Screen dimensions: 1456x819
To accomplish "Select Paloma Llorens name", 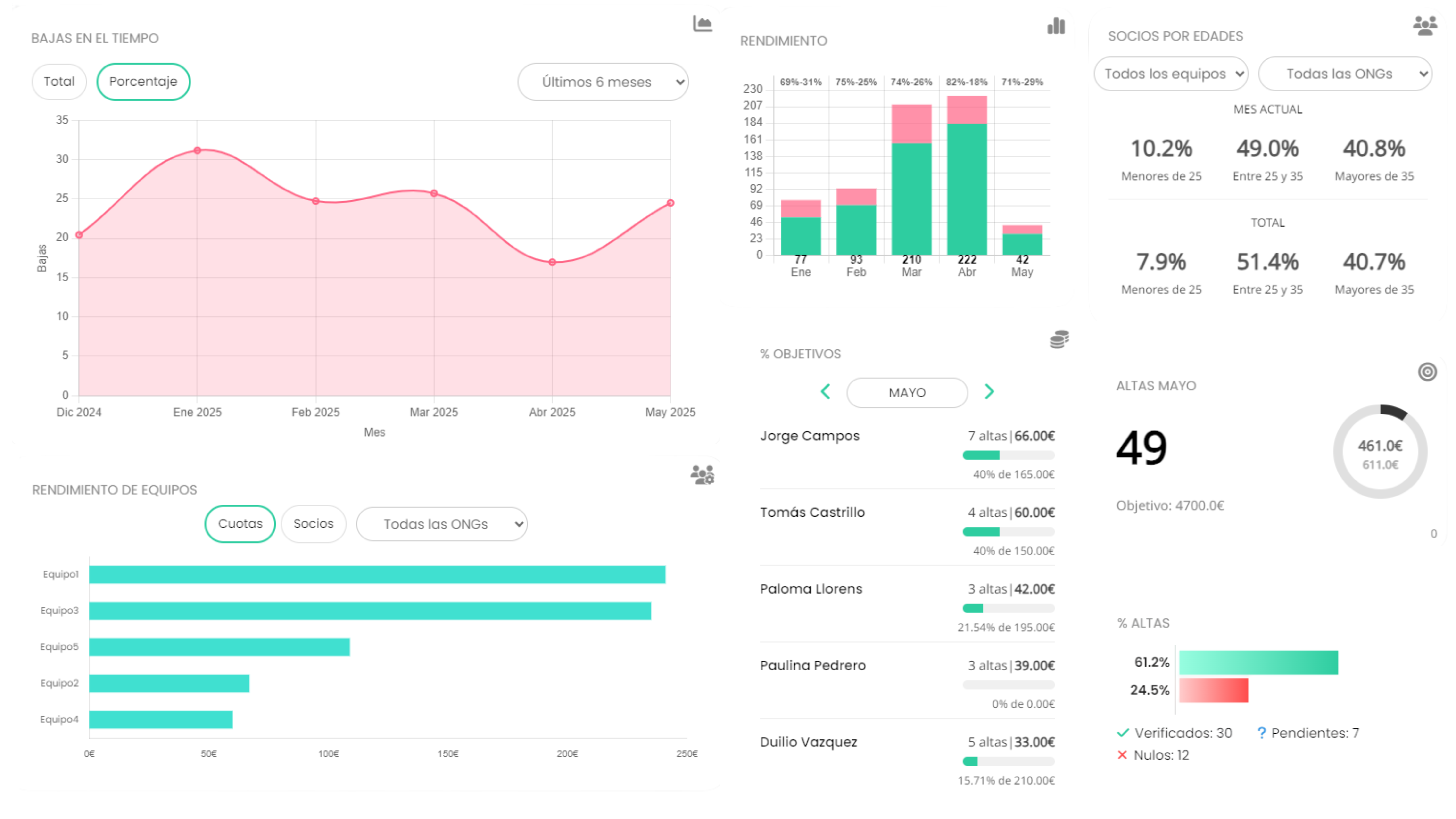I will point(811,589).
